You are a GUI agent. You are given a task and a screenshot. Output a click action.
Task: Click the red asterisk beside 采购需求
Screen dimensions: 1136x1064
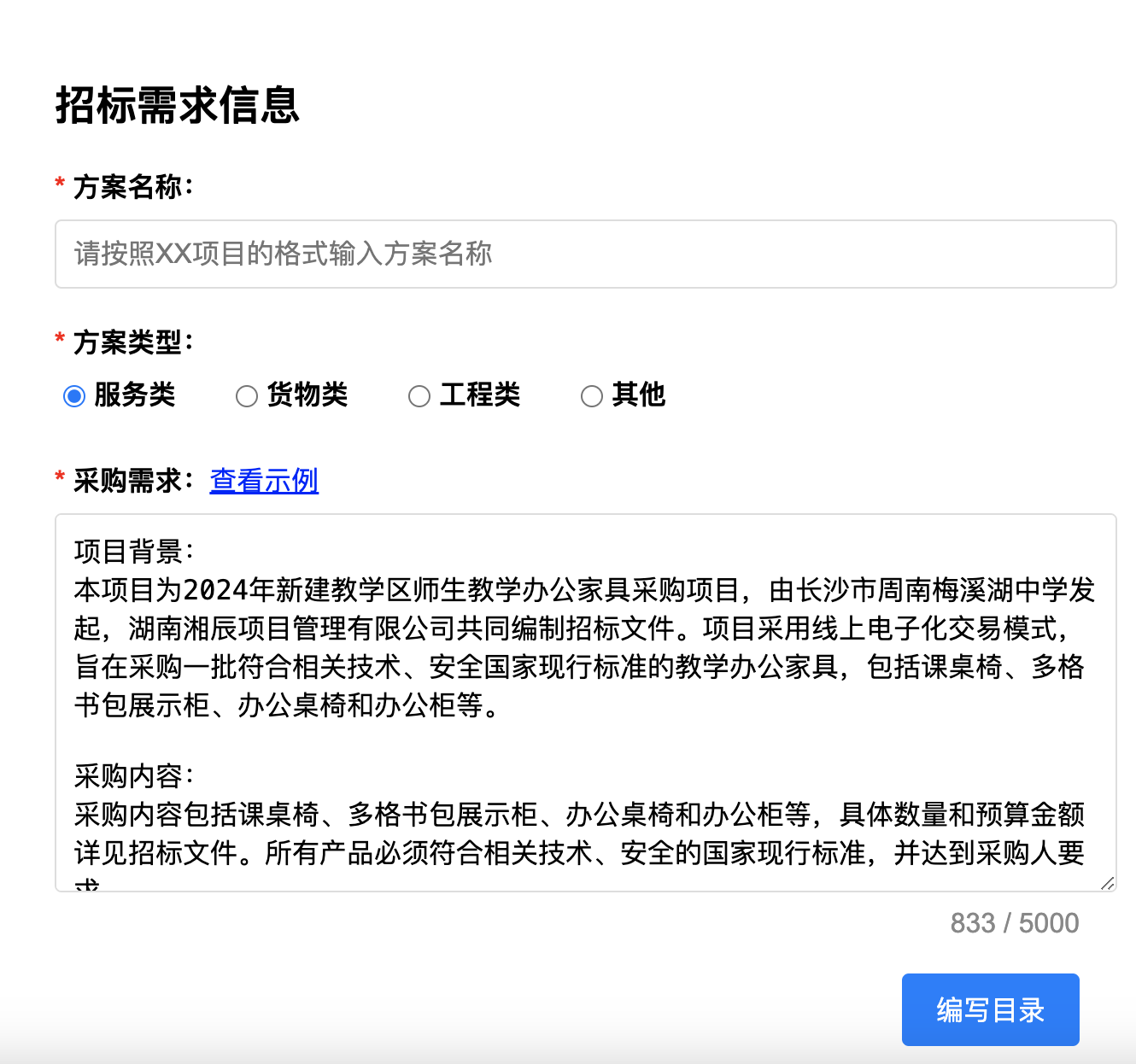coord(59,476)
